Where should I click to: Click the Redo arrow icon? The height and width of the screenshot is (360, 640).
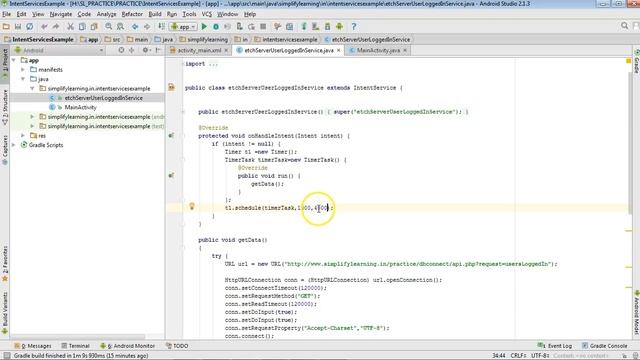click(x=56, y=27)
